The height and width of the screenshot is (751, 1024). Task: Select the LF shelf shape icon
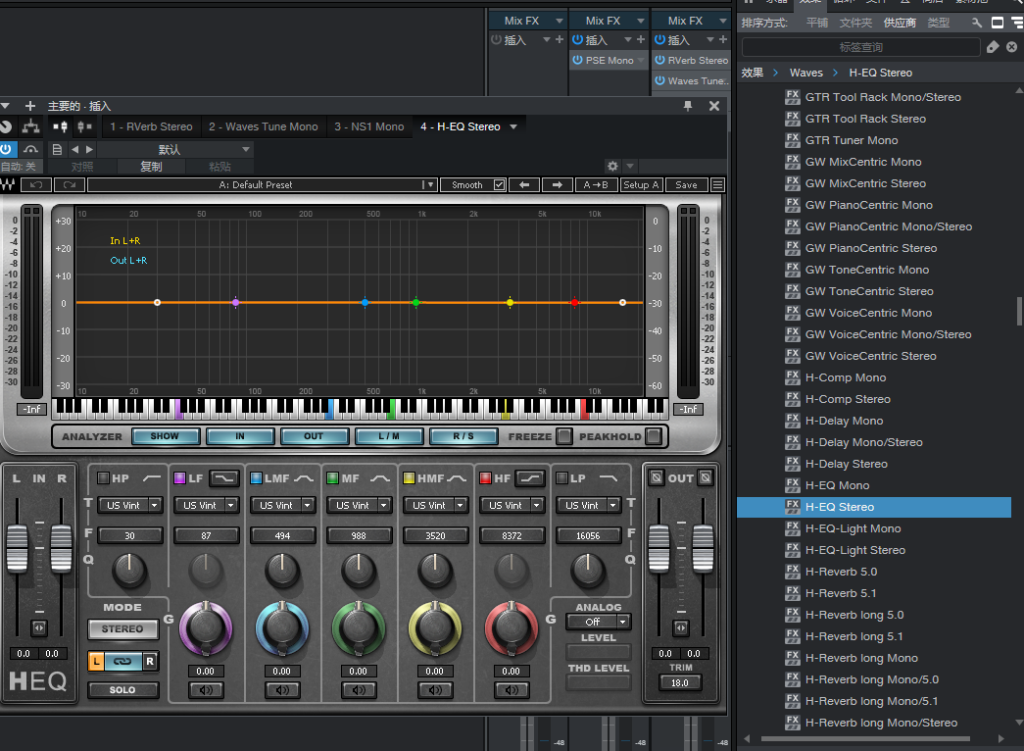224,478
